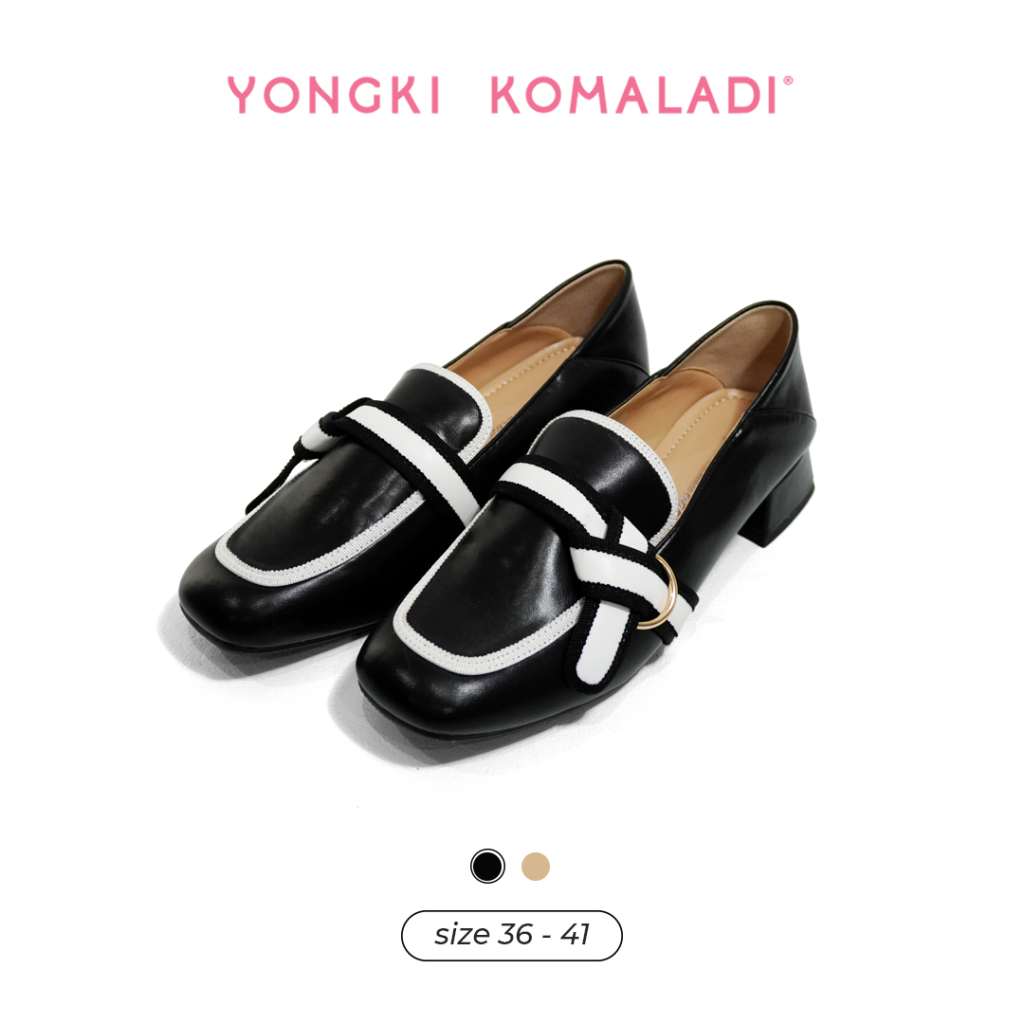Choose the beige color swatch
The image size is (1024, 1024).
pos(536,866)
